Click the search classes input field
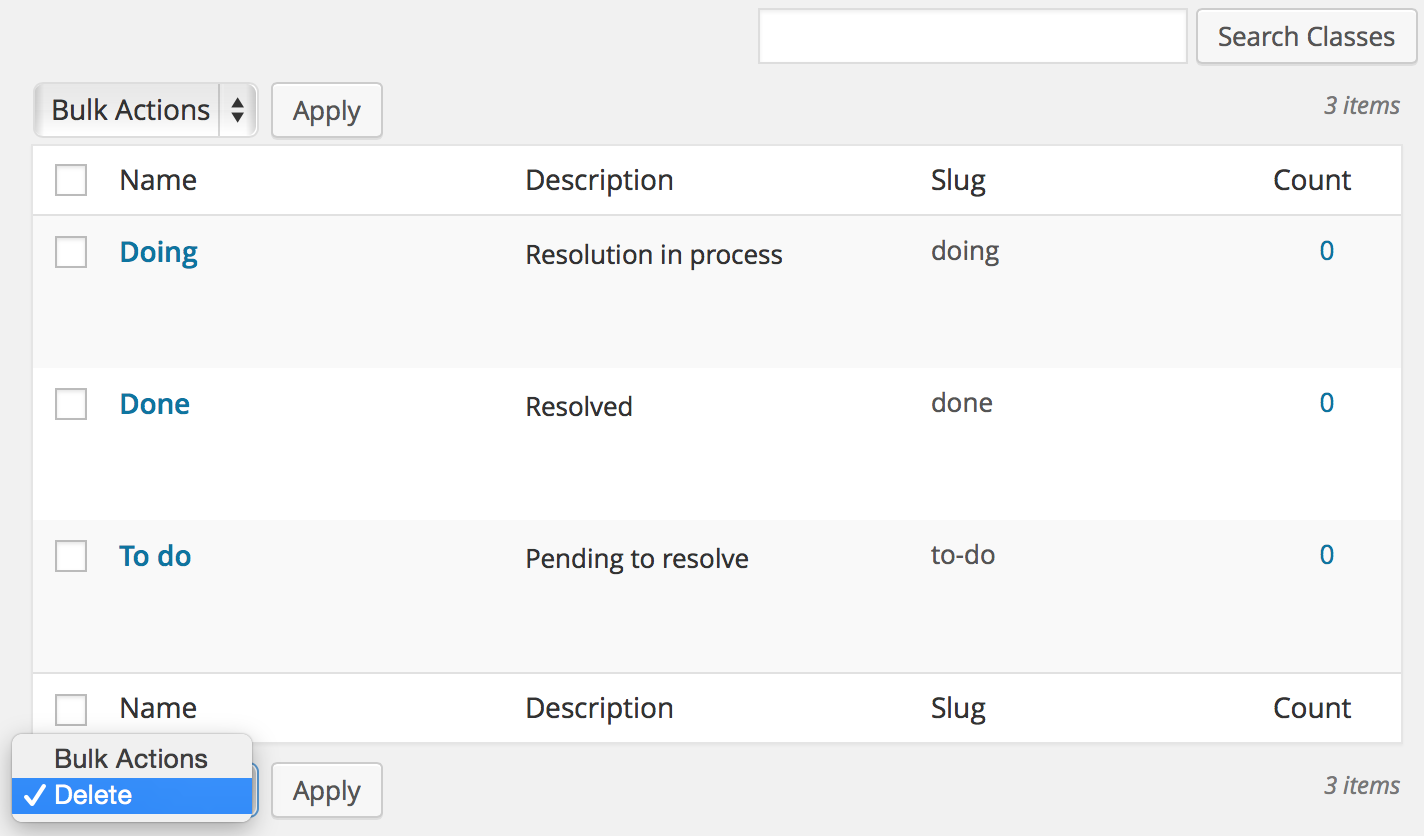This screenshot has width=1424, height=836. [x=973, y=37]
